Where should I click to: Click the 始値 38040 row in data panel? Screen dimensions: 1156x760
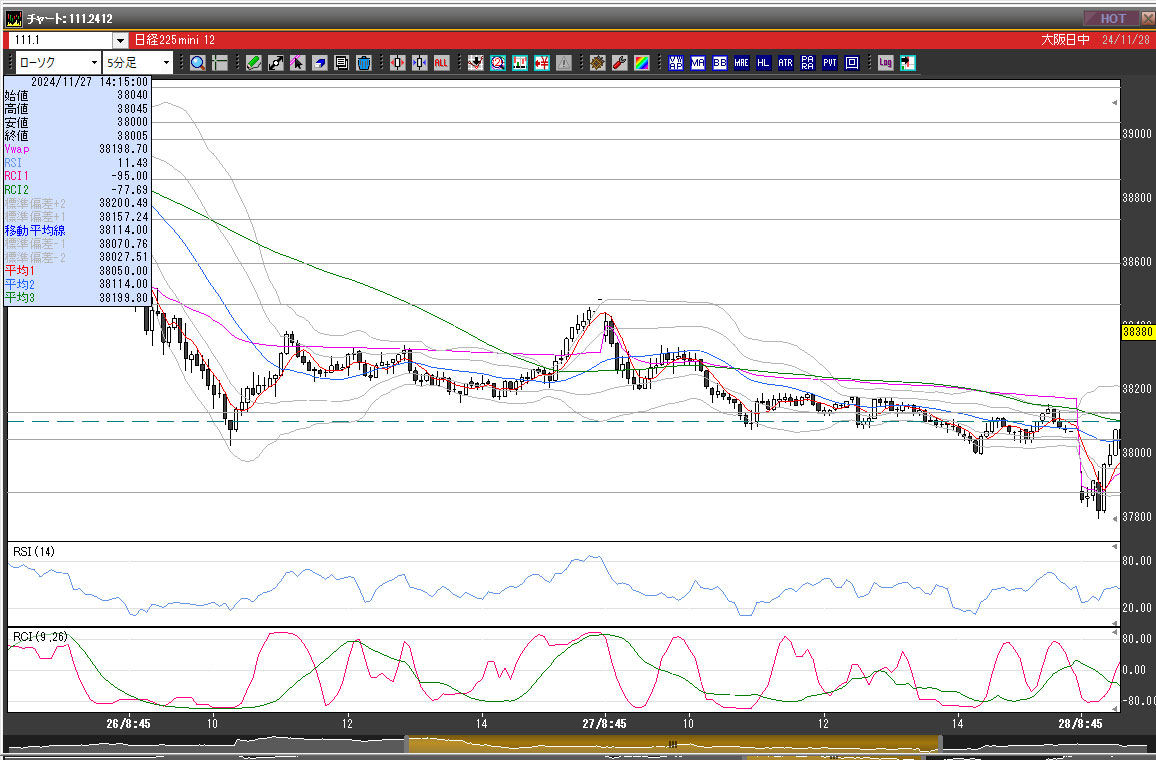point(76,95)
